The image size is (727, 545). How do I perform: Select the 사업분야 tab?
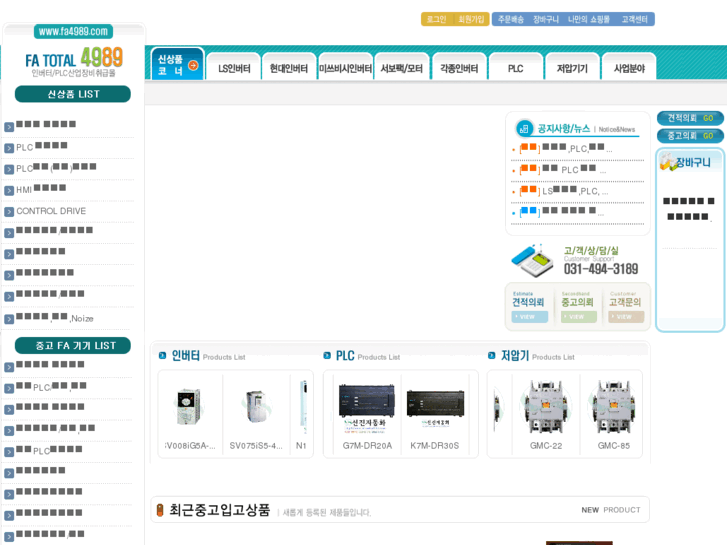629,68
